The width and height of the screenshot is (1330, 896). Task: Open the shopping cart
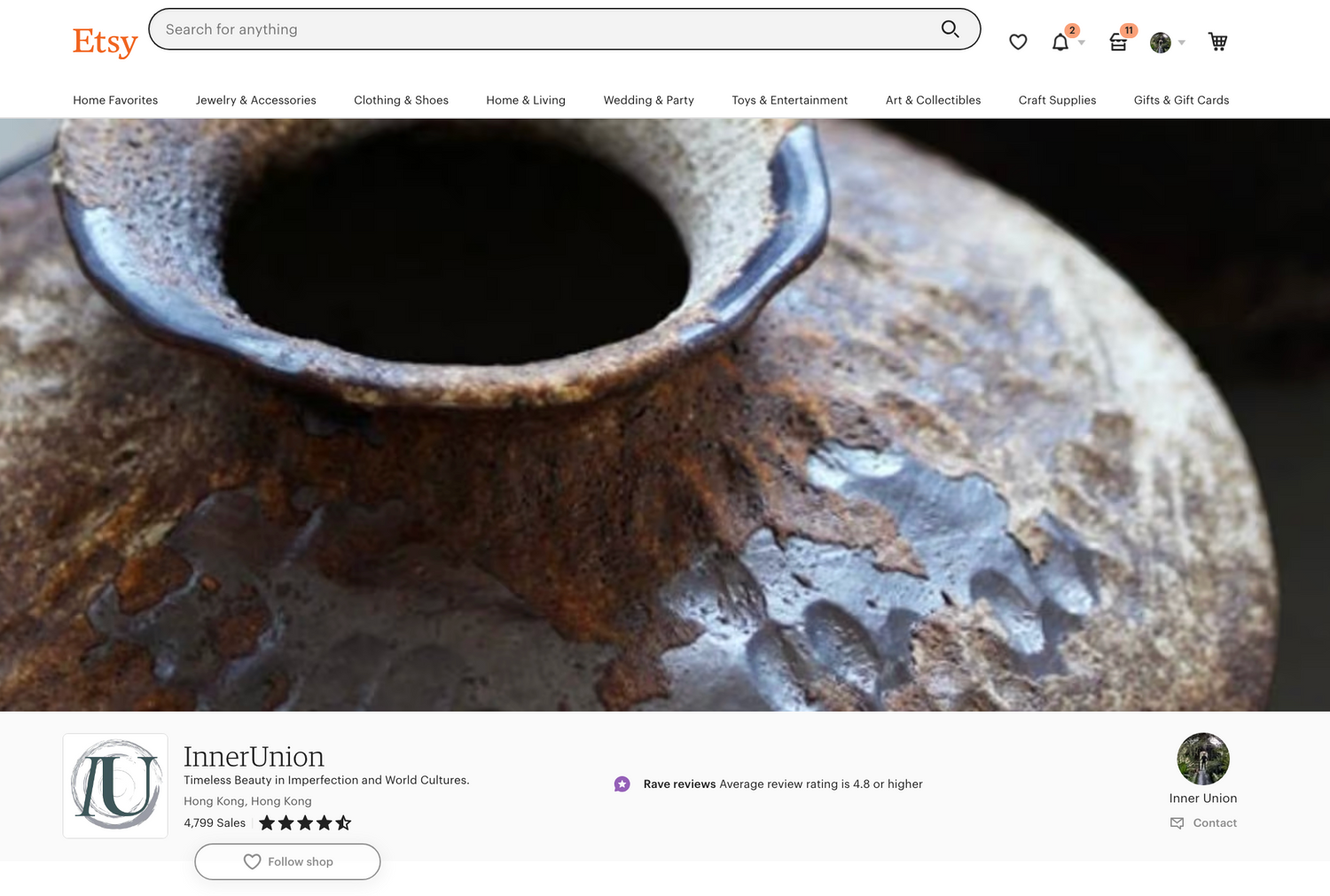(x=1217, y=42)
